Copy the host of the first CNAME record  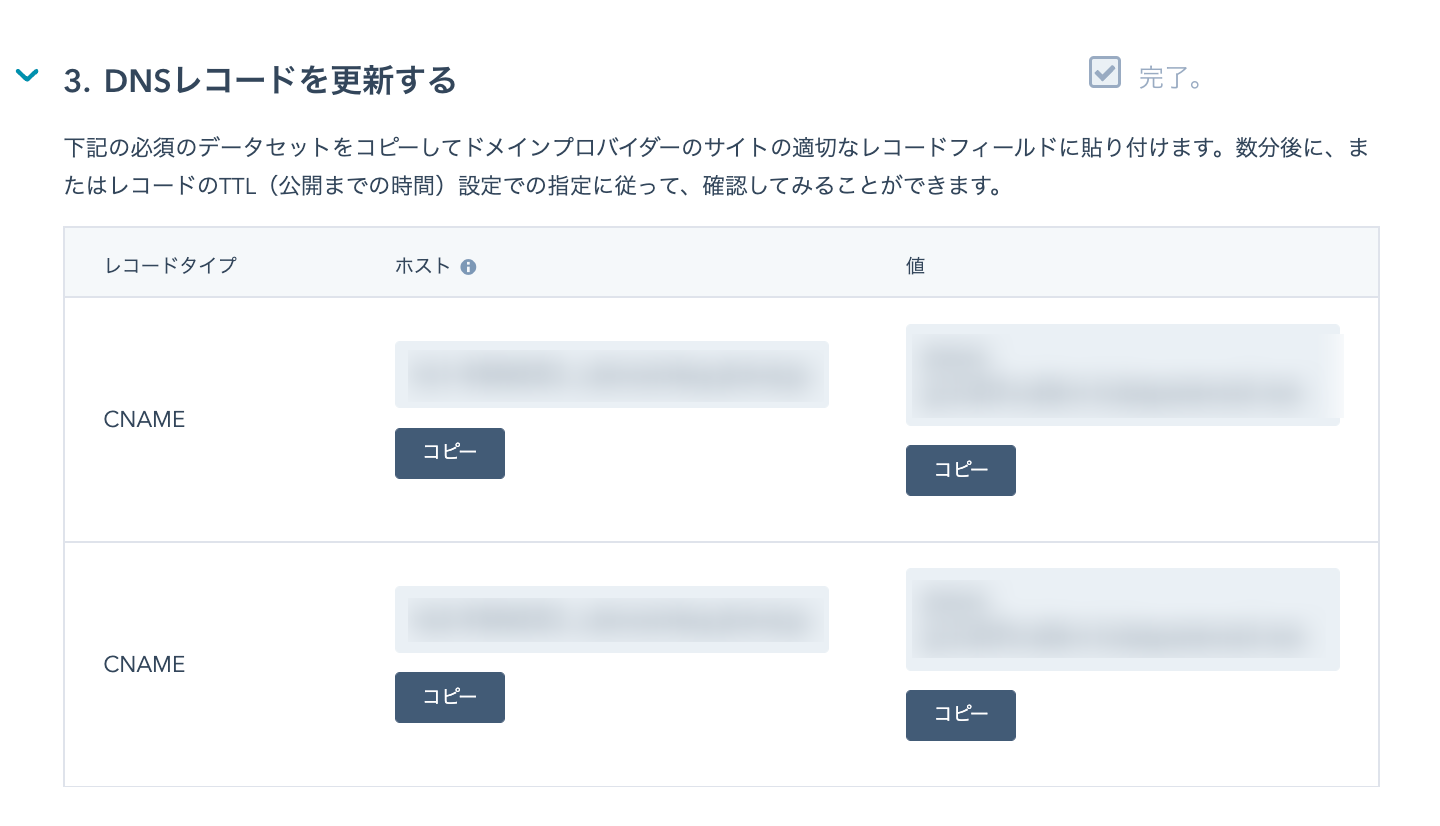(450, 453)
